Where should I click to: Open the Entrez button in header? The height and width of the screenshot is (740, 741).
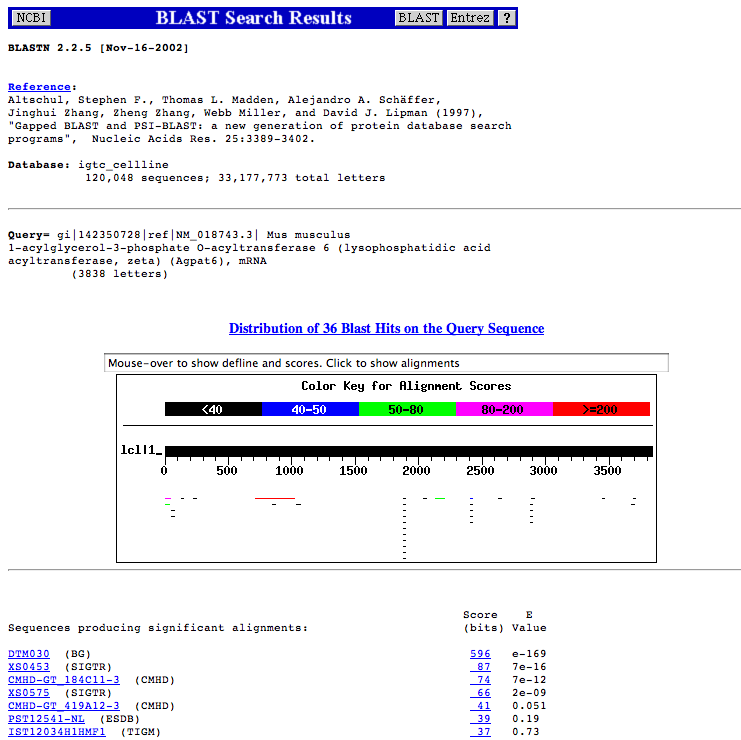click(x=469, y=18)
